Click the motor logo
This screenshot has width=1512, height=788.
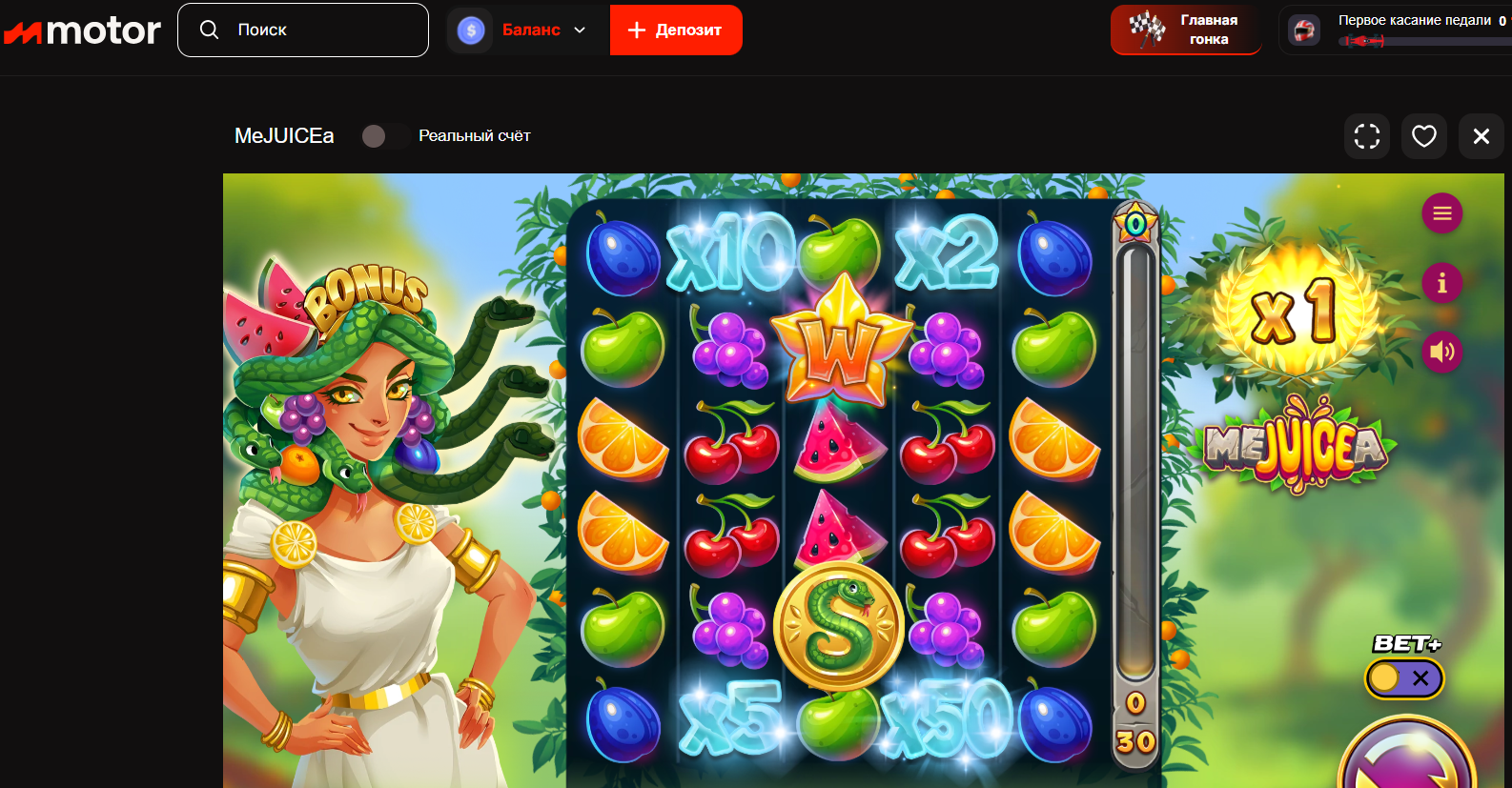pyautogui.click(x=82, y=31)
